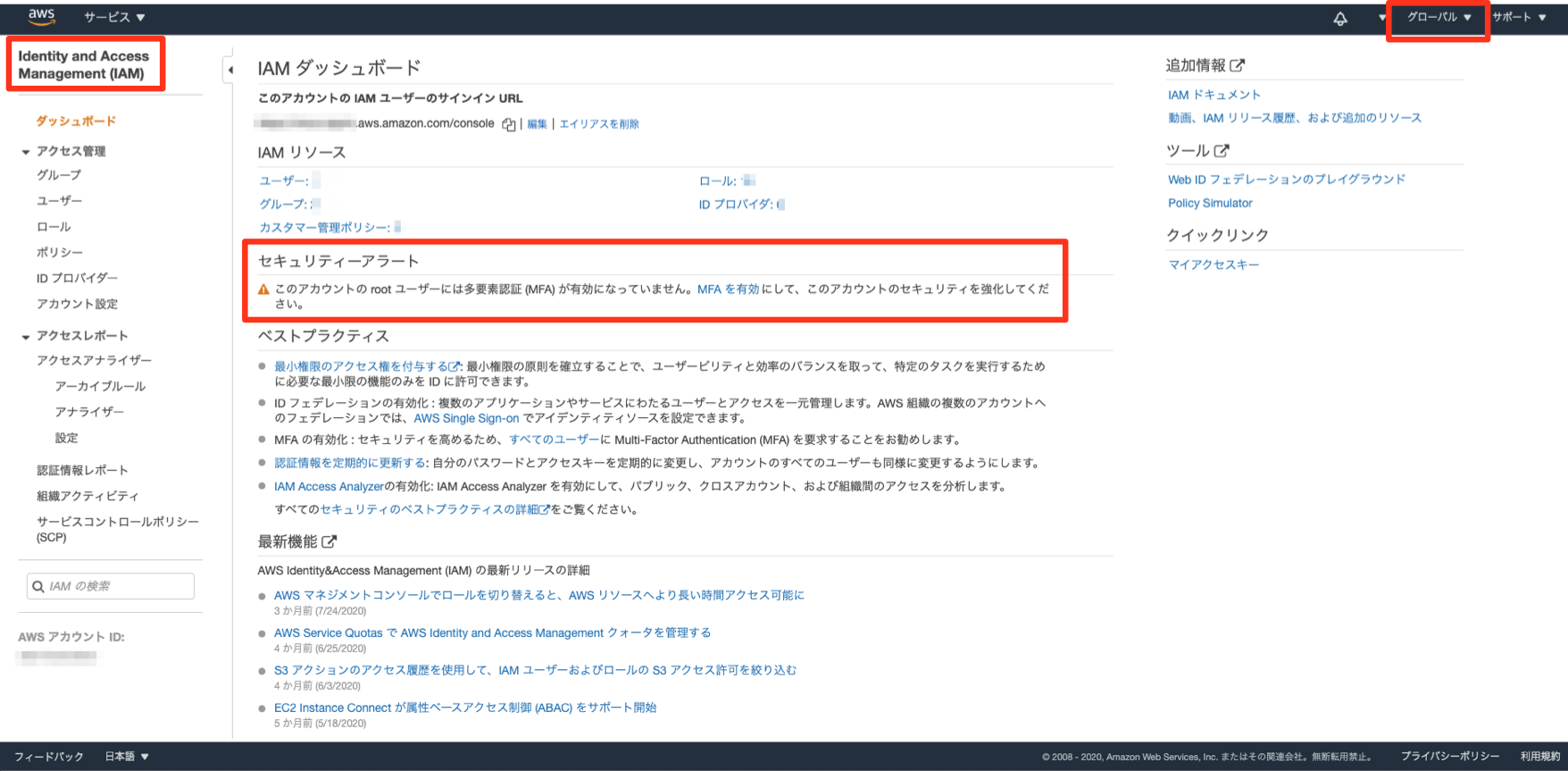Open プライバシーポリシー in the footer
Image resolution: width=1568 pixels, height=771 pixels.
1450,756
